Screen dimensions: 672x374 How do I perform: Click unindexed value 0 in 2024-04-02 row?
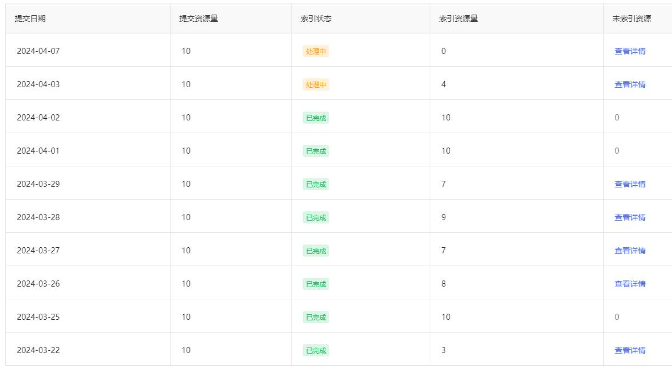tap(617, 117)
